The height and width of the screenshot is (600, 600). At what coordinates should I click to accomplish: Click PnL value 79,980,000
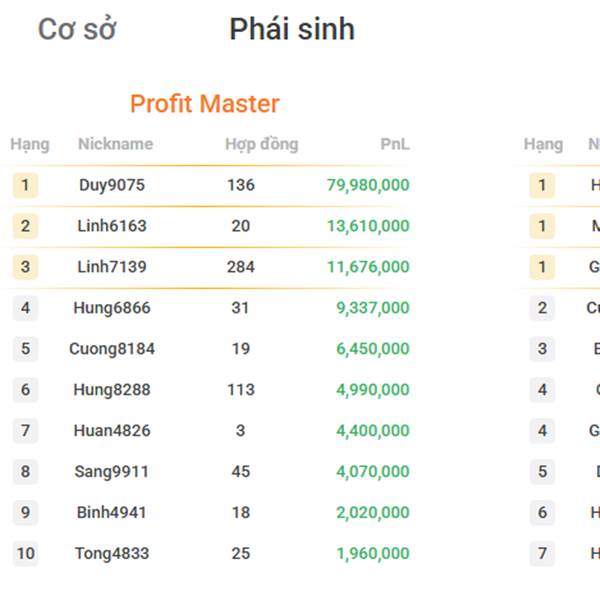[x=368, y=185]
